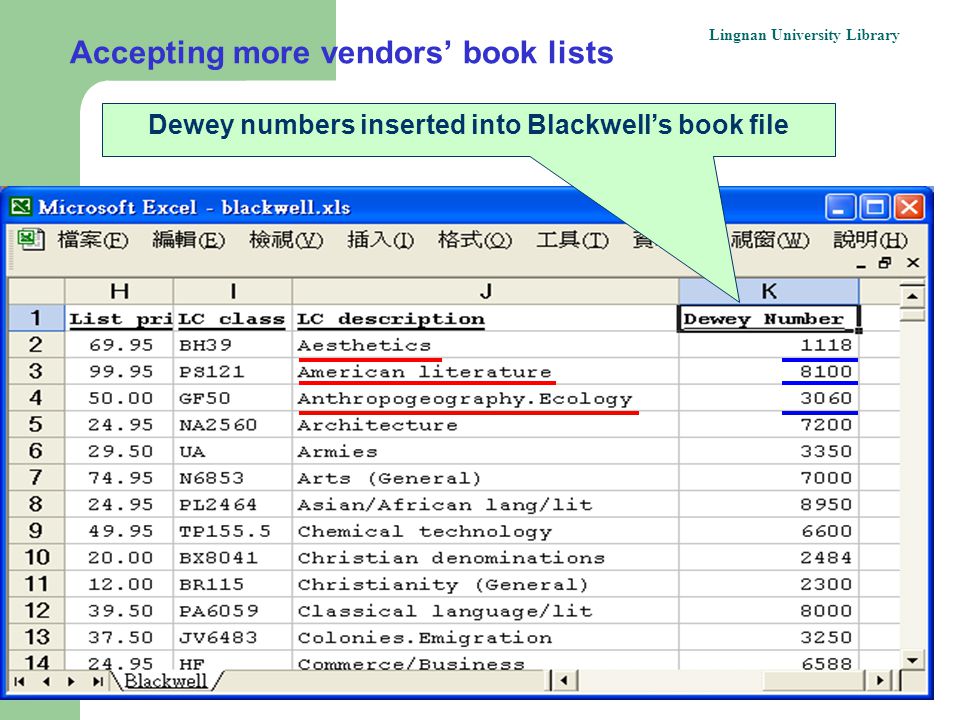960x720 pixels.
Task: Click Dewey number cell 1118
Action: pos(769,345)
